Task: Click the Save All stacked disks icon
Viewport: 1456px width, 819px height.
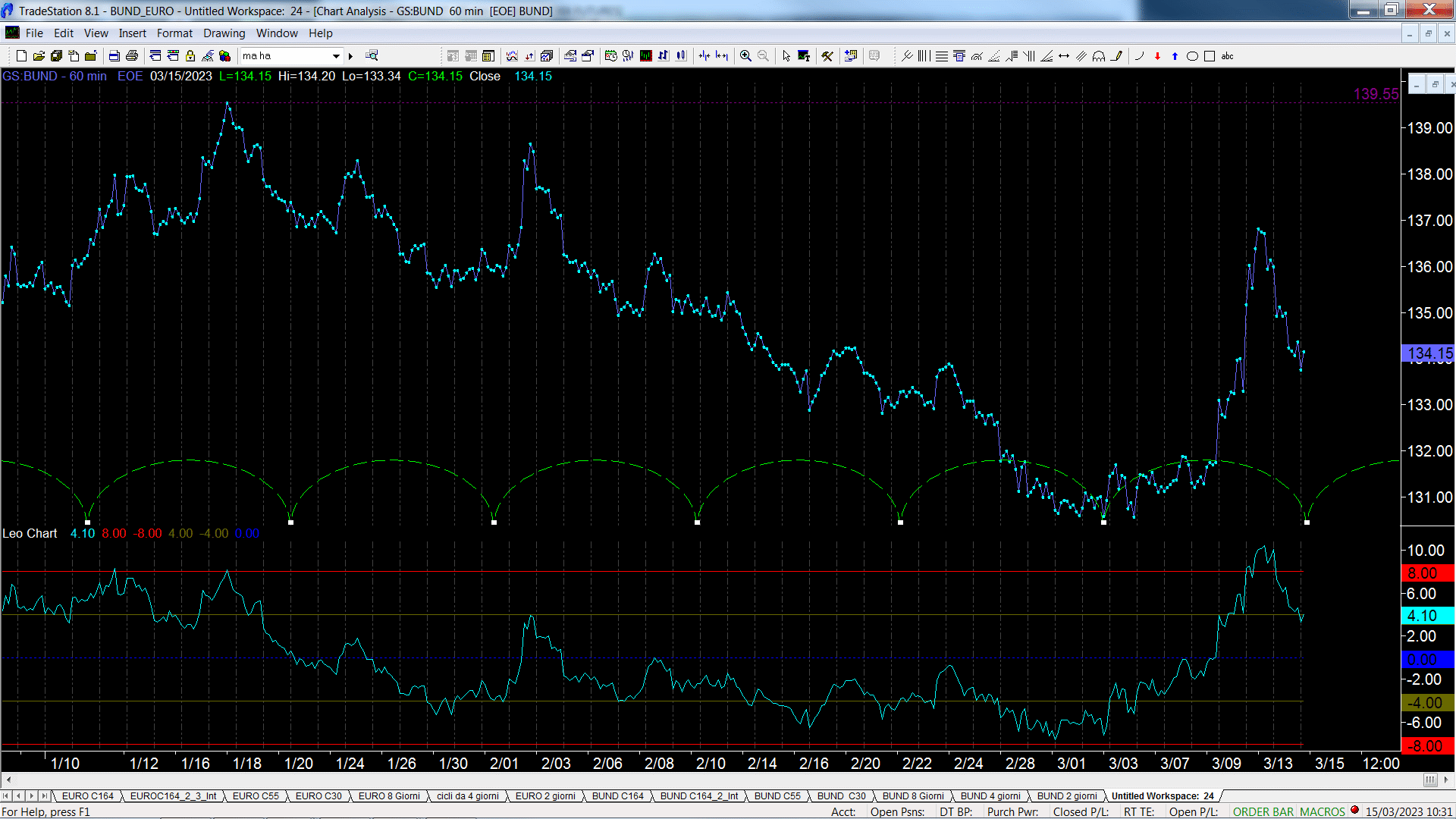Action: click(x=56, y=56)
